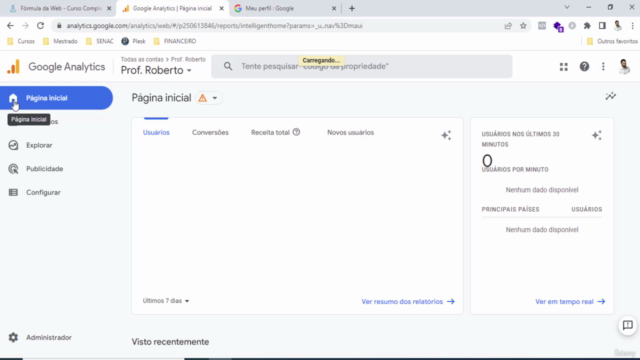The width and height of the screenshot is (640, 360).
Task: Open the help question mark icon
Action: coord(584,67)
